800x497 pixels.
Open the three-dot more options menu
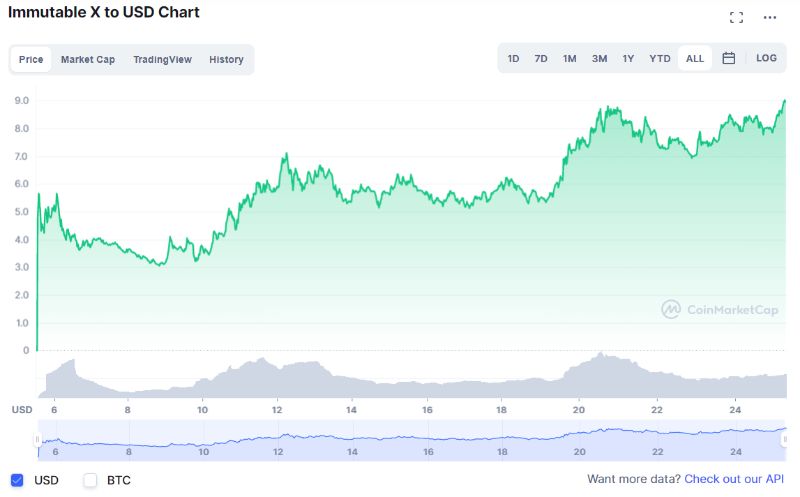[769, 17]
